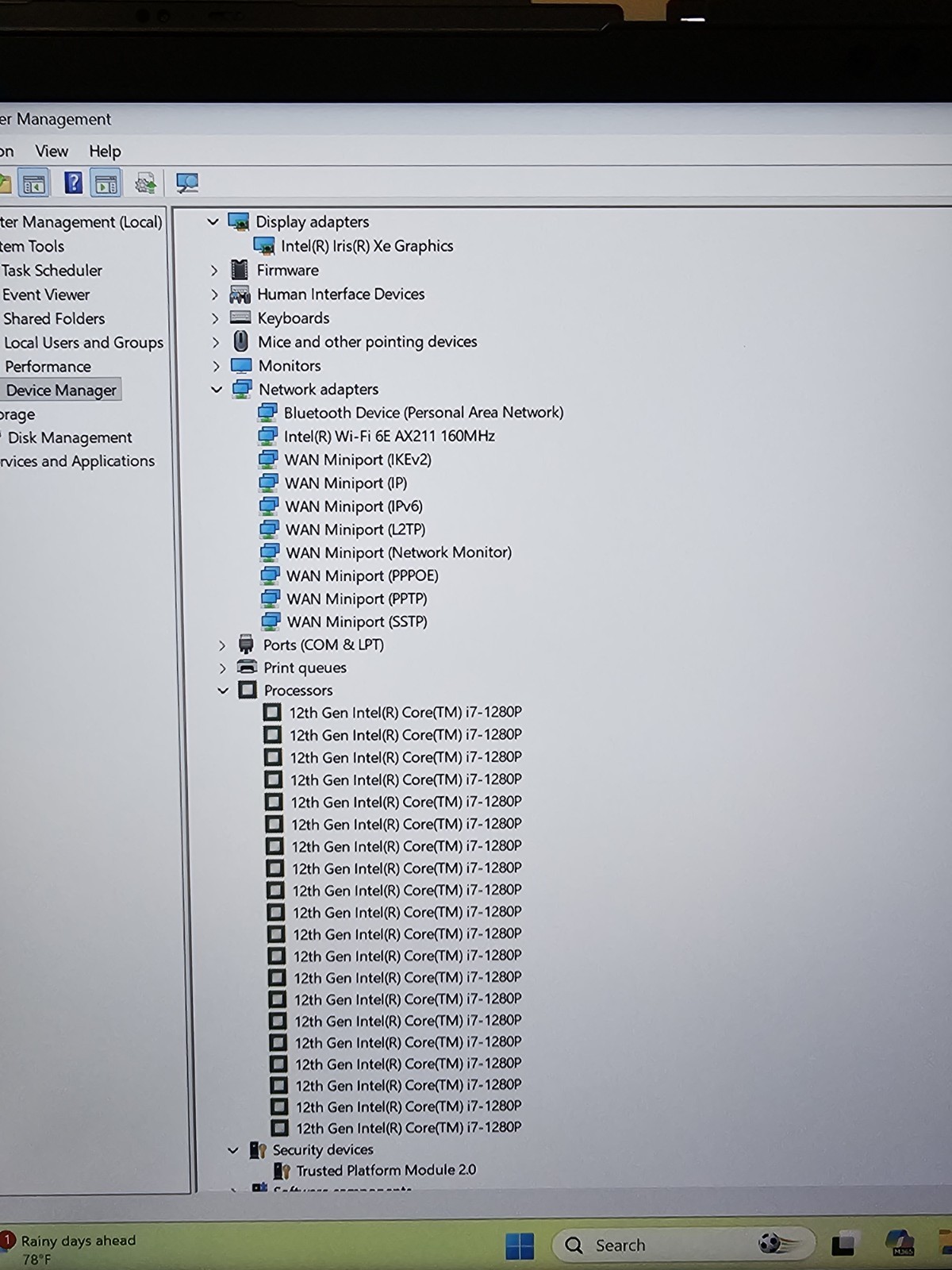
Task: Expand Mice and other pointing devices
Action: click(x=216, y=342)
